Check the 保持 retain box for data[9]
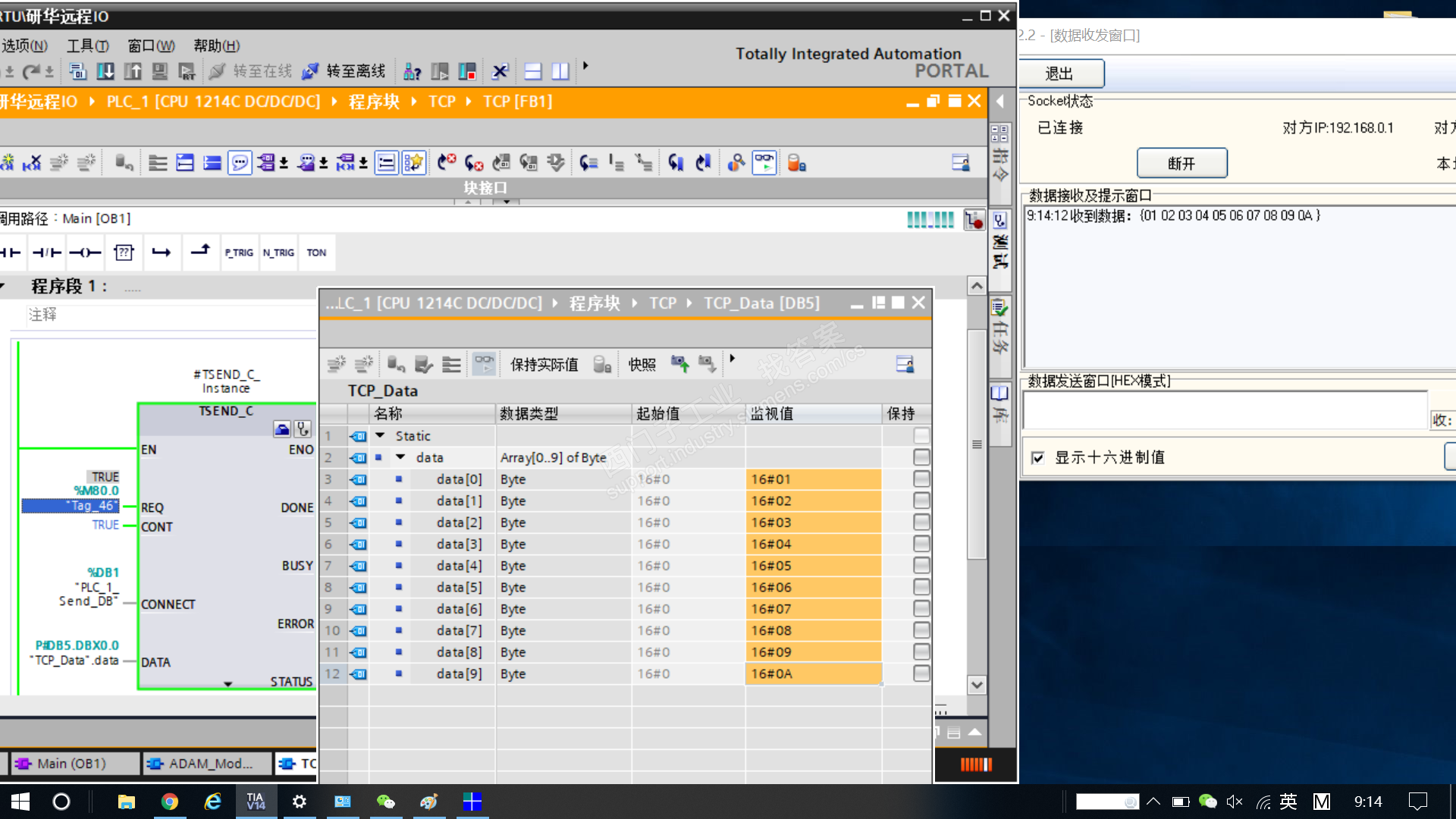 coord(921,673)
